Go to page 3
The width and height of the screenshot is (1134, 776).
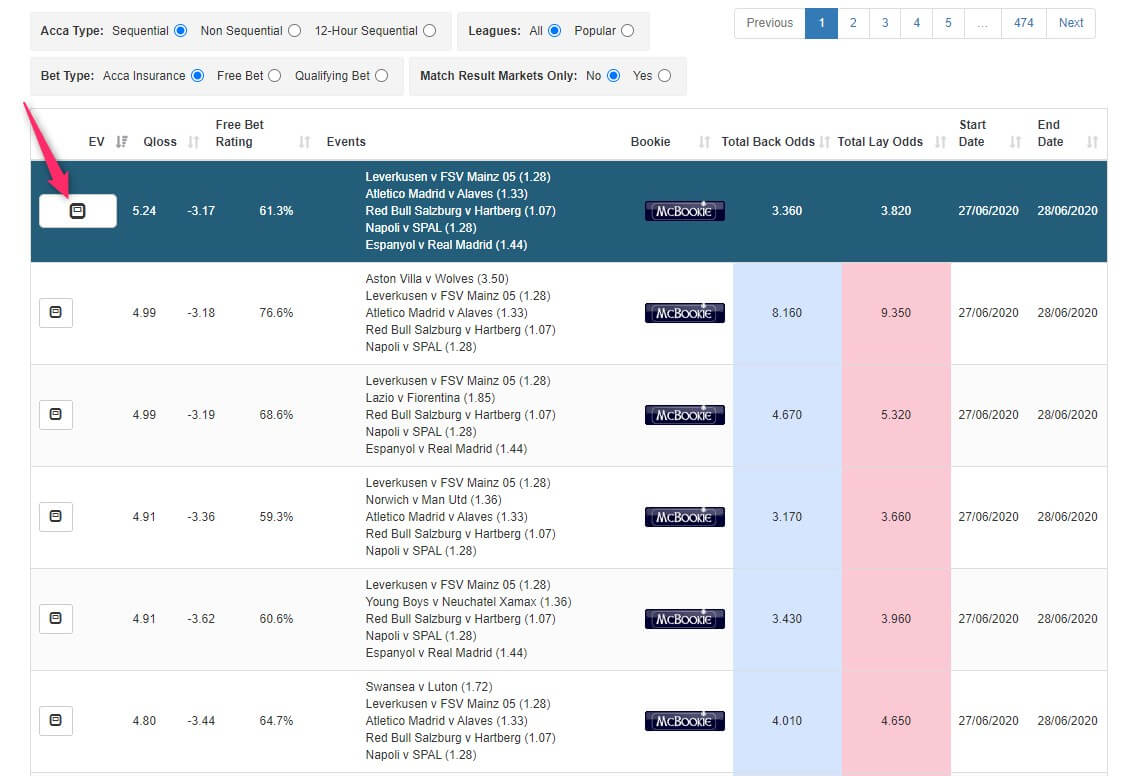click(885, 23)
